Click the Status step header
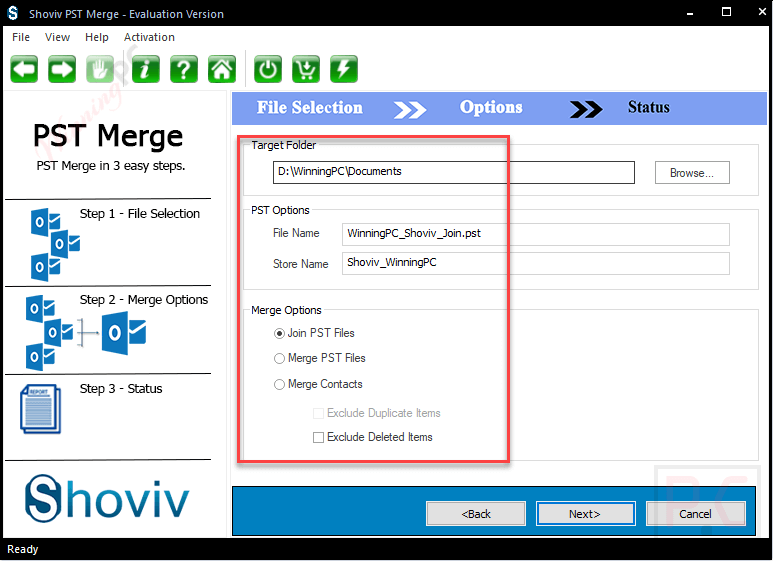 click(x=649, y=107)
